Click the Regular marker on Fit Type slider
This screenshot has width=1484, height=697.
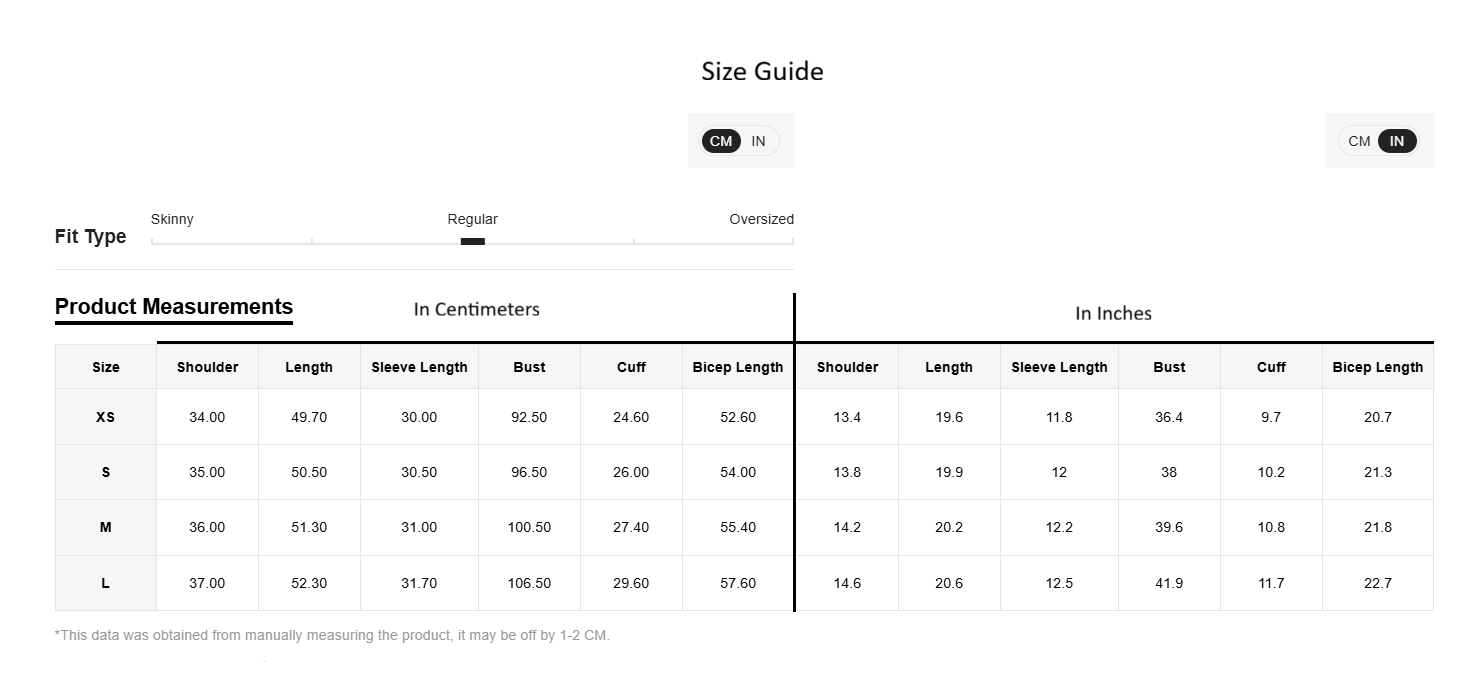tap(472, 241)
